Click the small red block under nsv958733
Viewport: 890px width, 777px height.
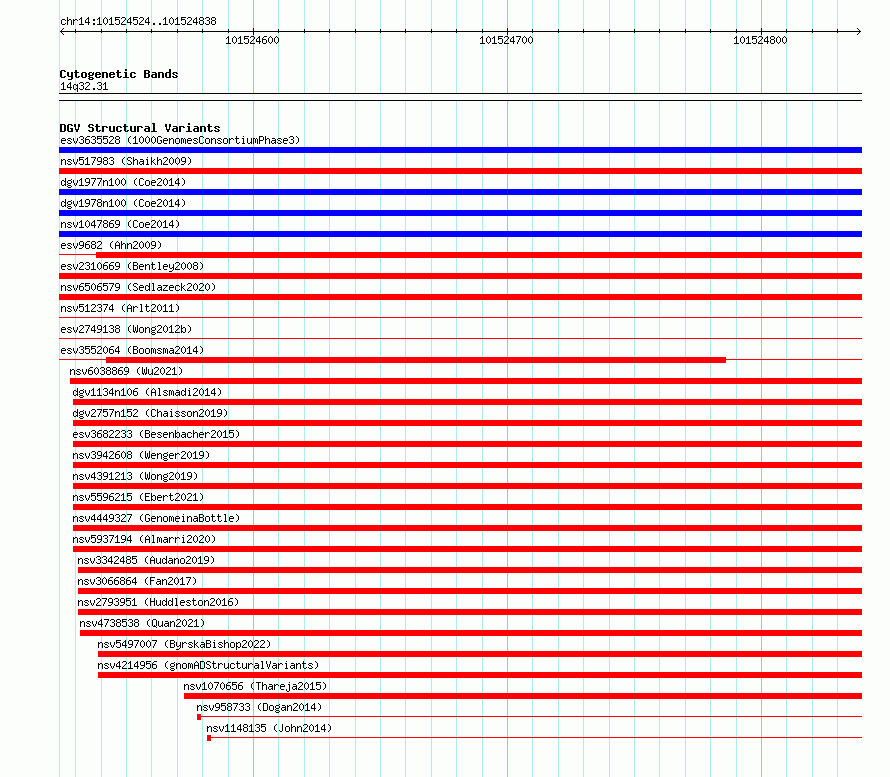(199, 717)
